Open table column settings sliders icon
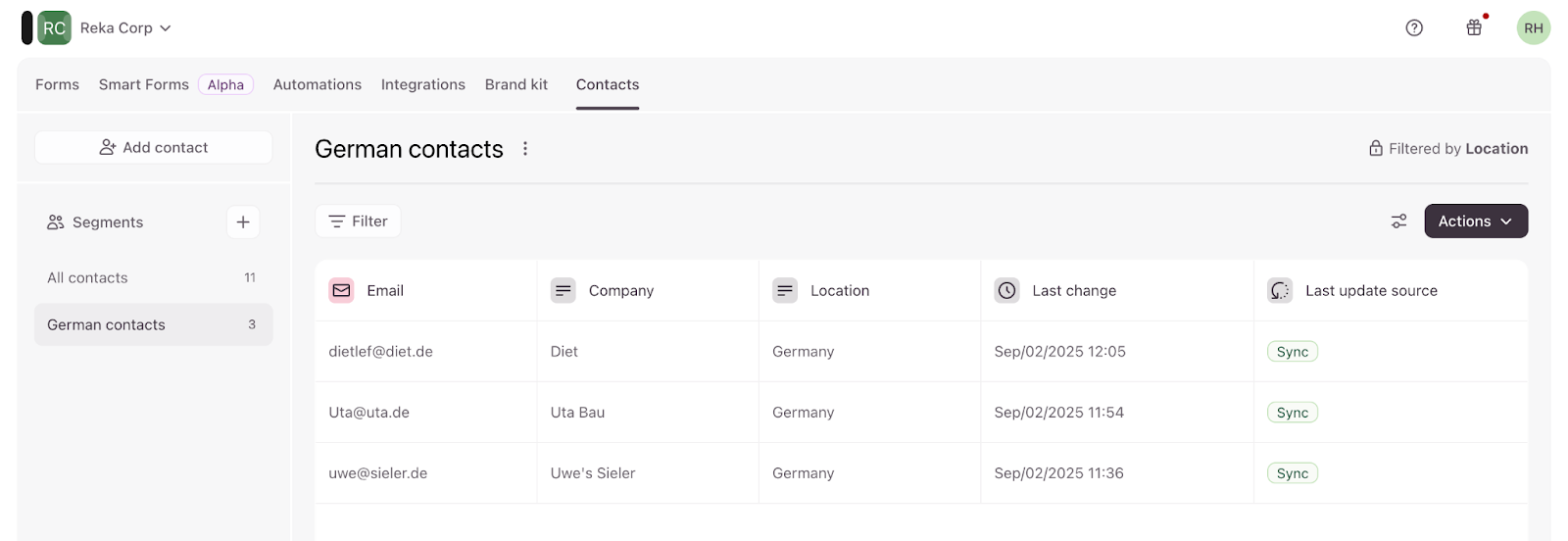Screen dimensions: 1568x541 (1398, 221)
